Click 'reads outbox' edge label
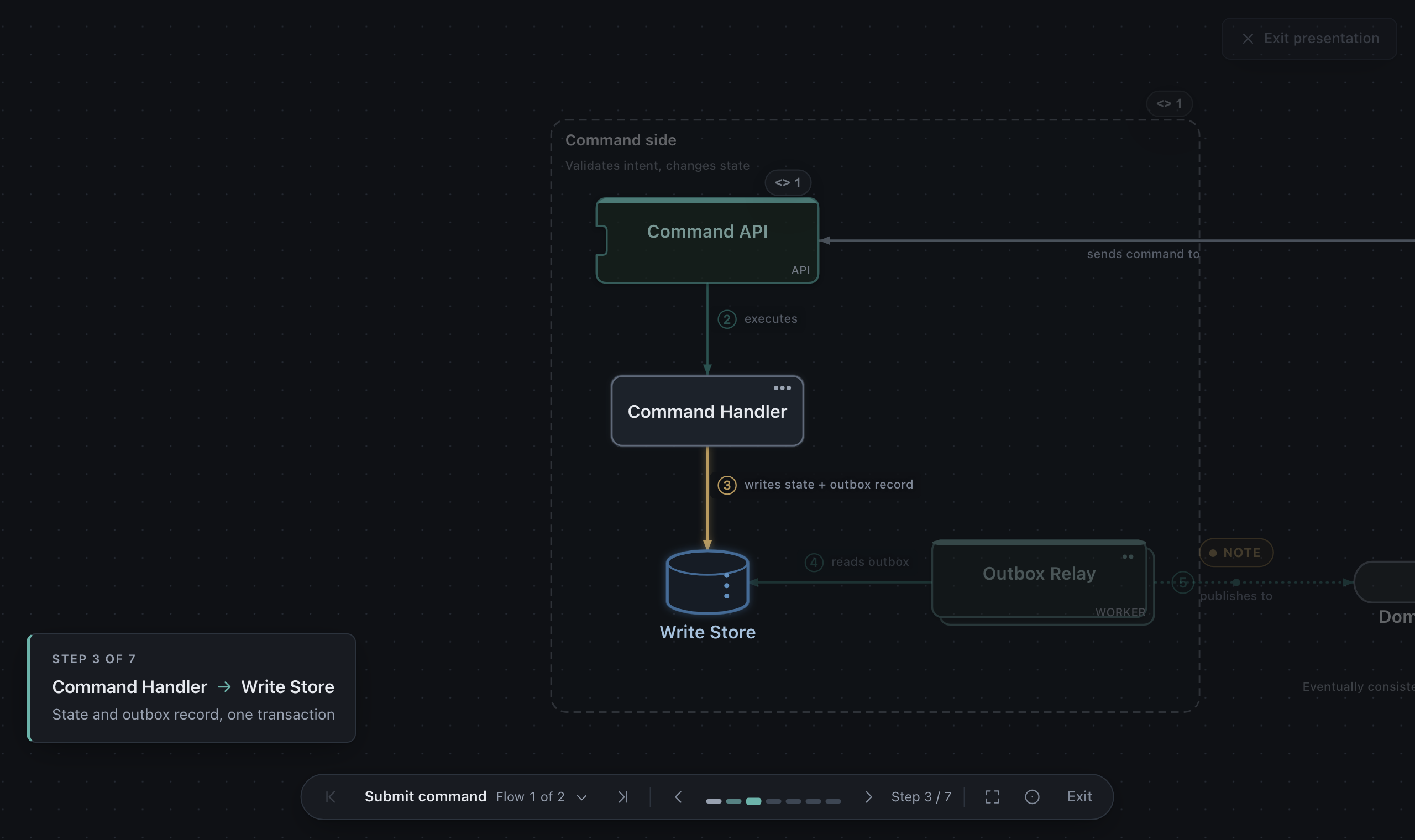1415x840 pixels. [x=870, y=561]
